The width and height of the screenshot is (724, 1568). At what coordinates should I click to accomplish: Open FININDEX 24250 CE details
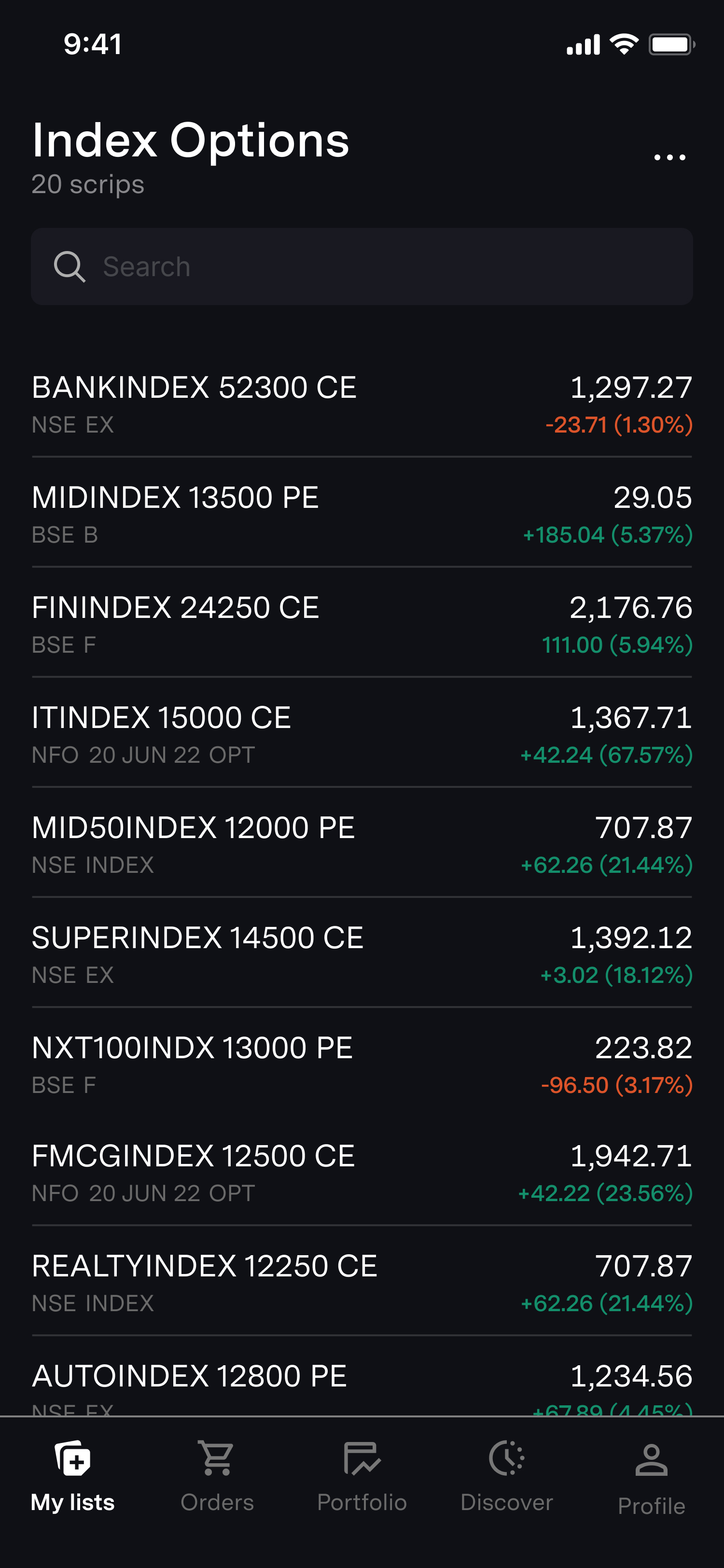click(x=362, y=625)
